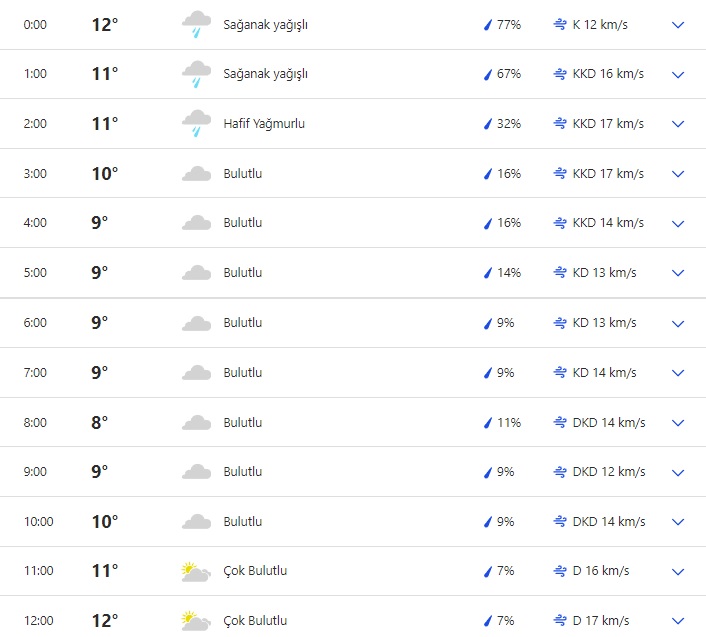
Task: Click the Çok Bulutlu label at 11:00
Action: 255,571
